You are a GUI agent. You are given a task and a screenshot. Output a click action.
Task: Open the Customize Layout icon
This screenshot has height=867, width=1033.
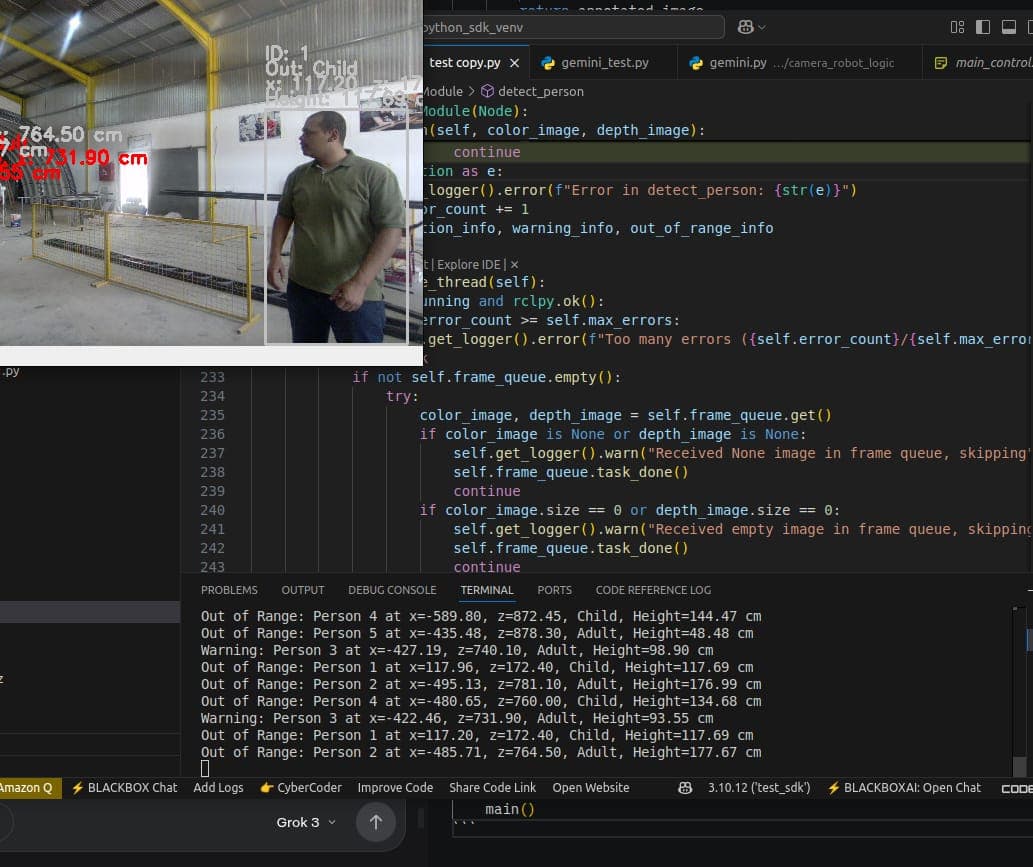tap(957, 27)
